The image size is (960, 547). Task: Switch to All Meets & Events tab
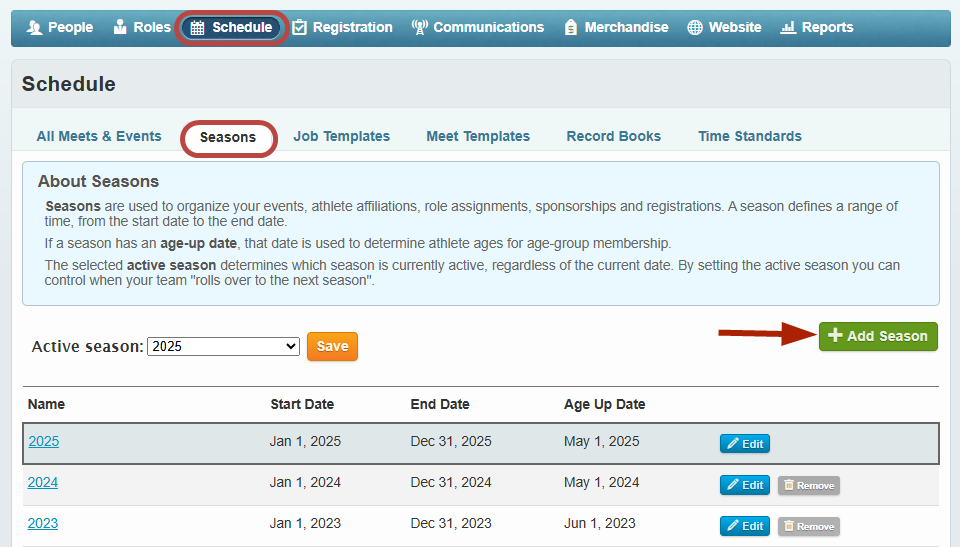click(x=99, y=136)
